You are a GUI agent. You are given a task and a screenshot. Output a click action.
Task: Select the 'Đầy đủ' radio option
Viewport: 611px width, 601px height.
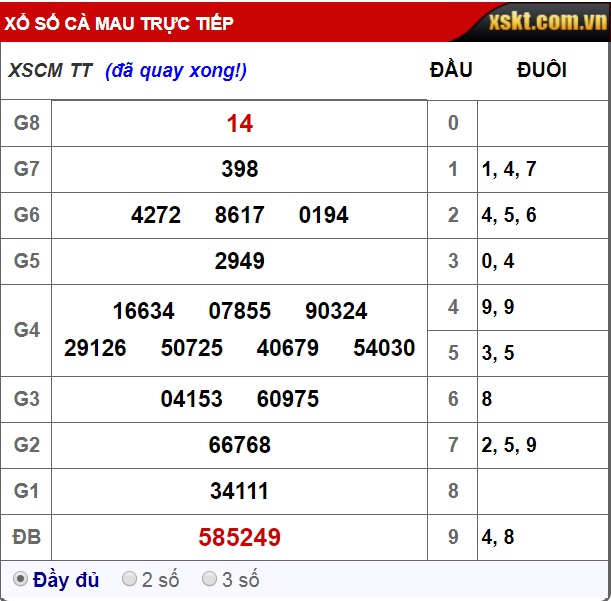tap(20, 579)
